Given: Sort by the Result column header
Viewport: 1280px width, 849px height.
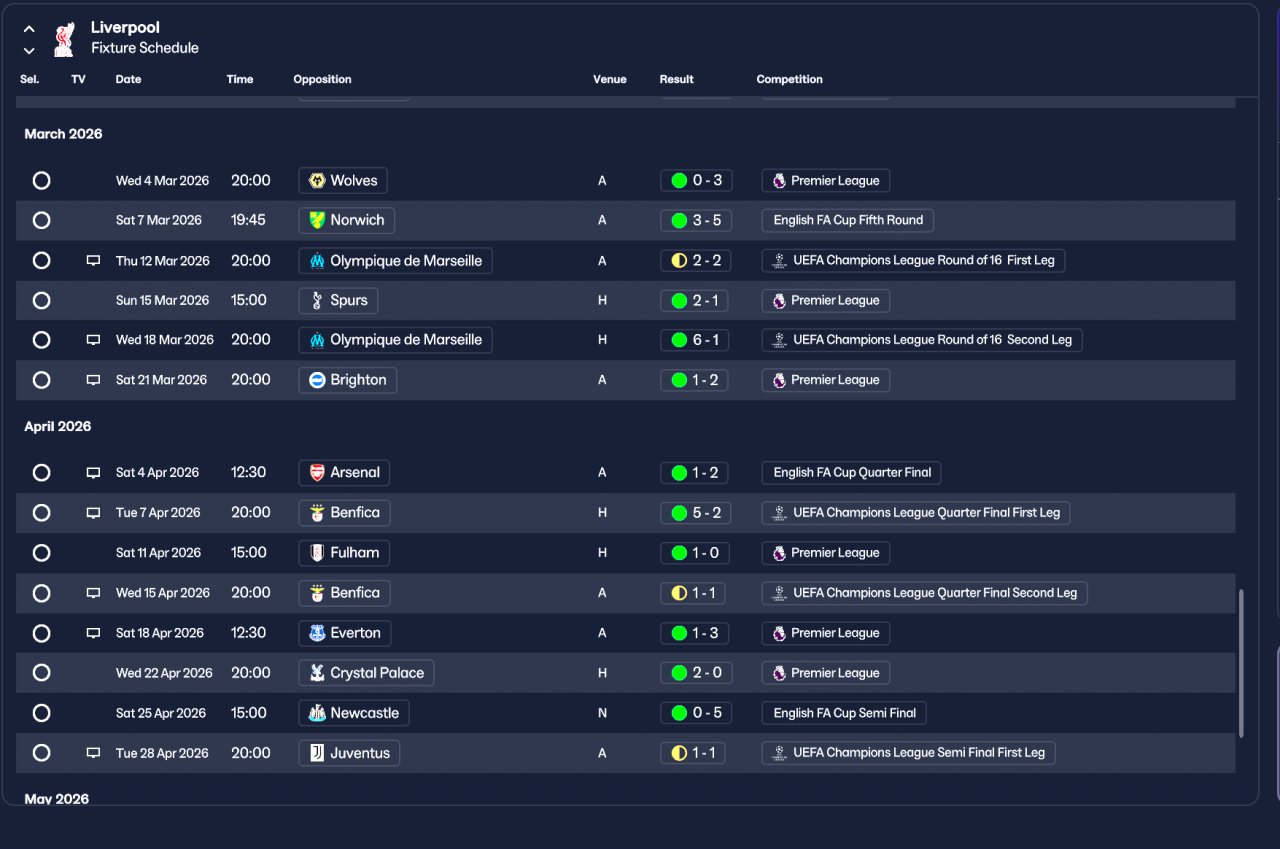Looking at the screenshot, I should click(x=677, y=79).
